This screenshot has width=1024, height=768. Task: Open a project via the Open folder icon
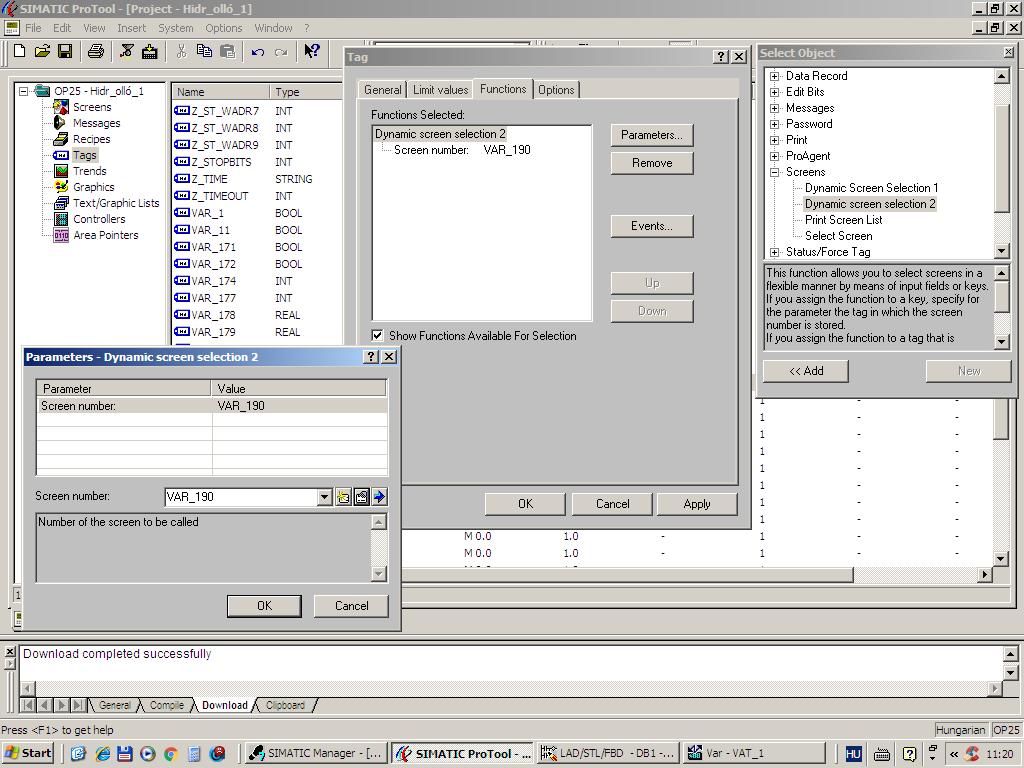click(x=42, y=52)
